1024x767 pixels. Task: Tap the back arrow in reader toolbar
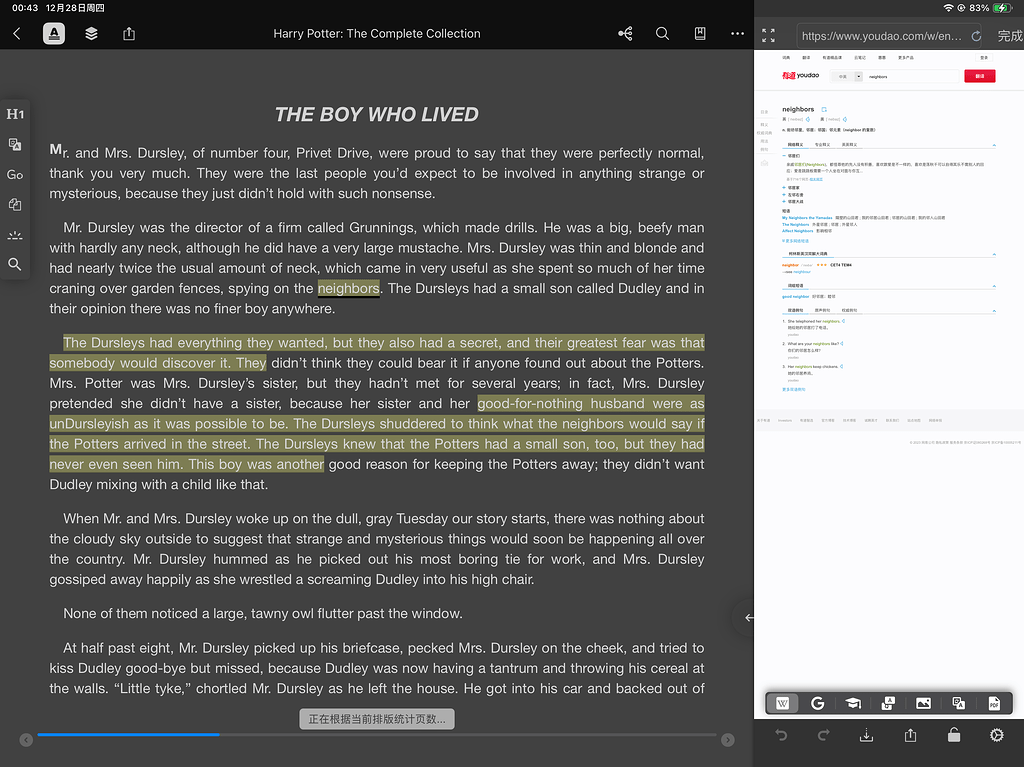17,34
